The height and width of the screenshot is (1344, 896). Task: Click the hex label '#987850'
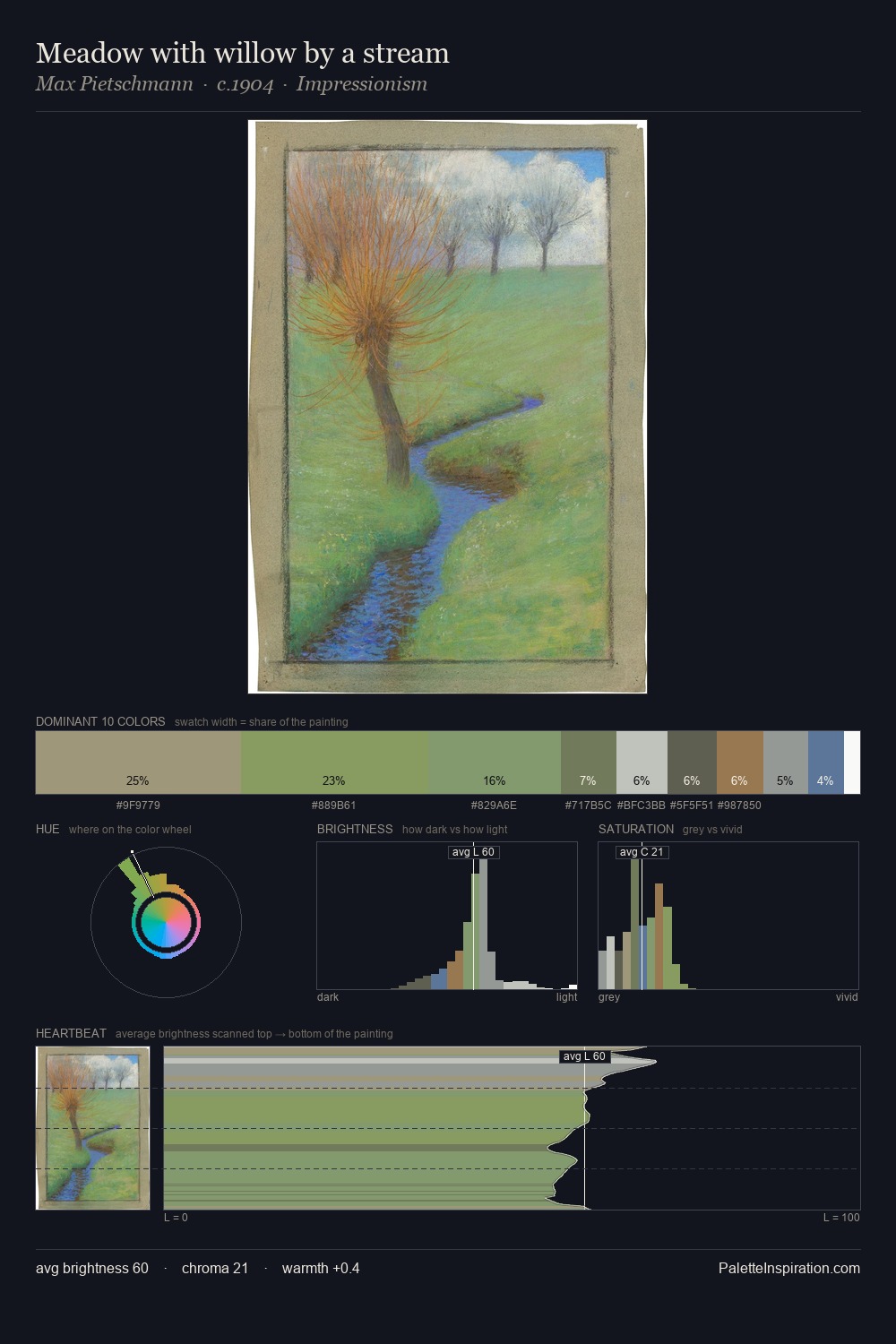[x=739, y=806]
